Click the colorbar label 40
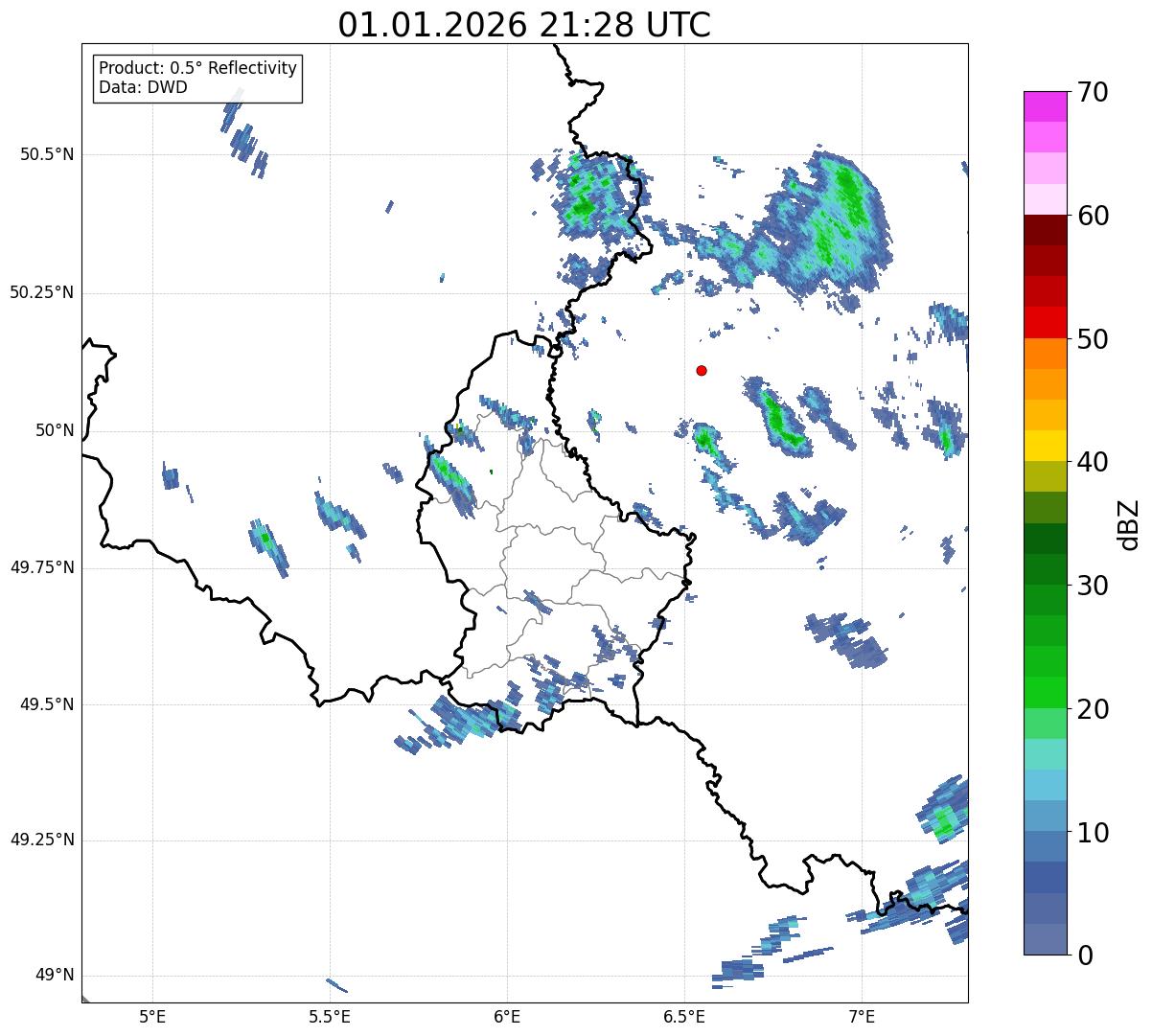Image resolution: width=1152 pixels, height=1036 pixels. pyautogui.click(x=1093, y=462)
